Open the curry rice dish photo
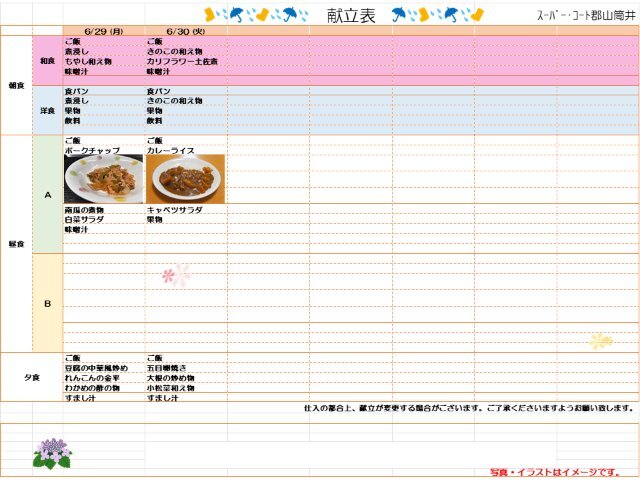 coord(186,179)
